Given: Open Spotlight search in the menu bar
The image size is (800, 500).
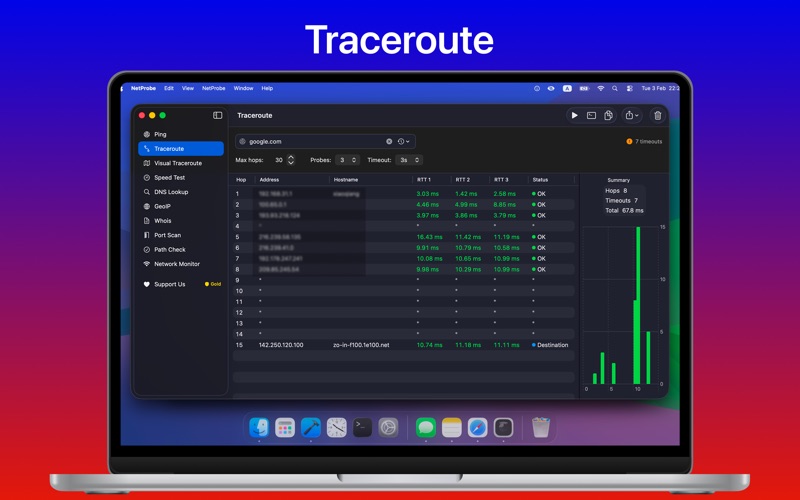Looking at the screenshot, I should point(615,88).
